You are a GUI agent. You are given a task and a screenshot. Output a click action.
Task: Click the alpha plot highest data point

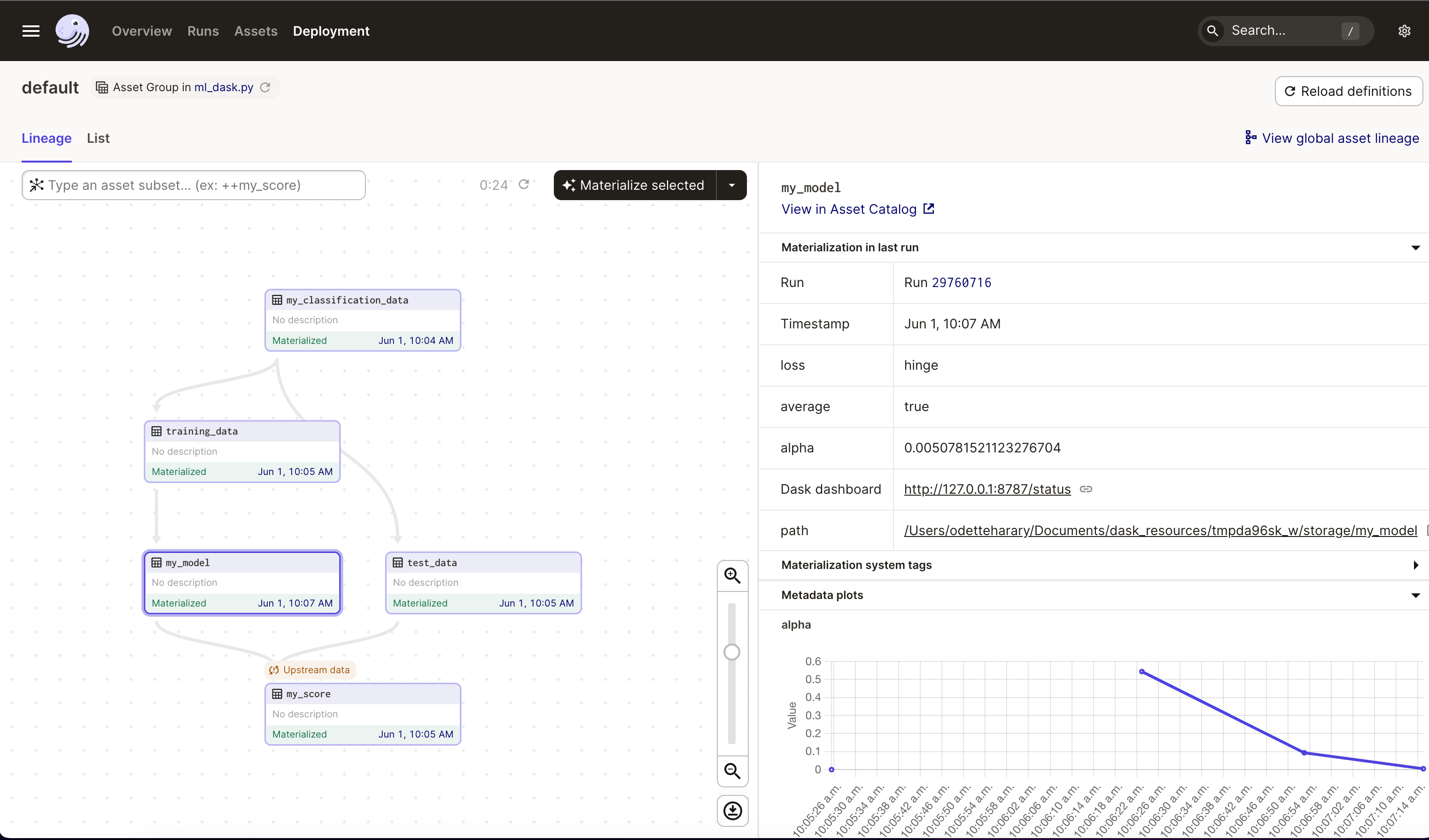1142,671
